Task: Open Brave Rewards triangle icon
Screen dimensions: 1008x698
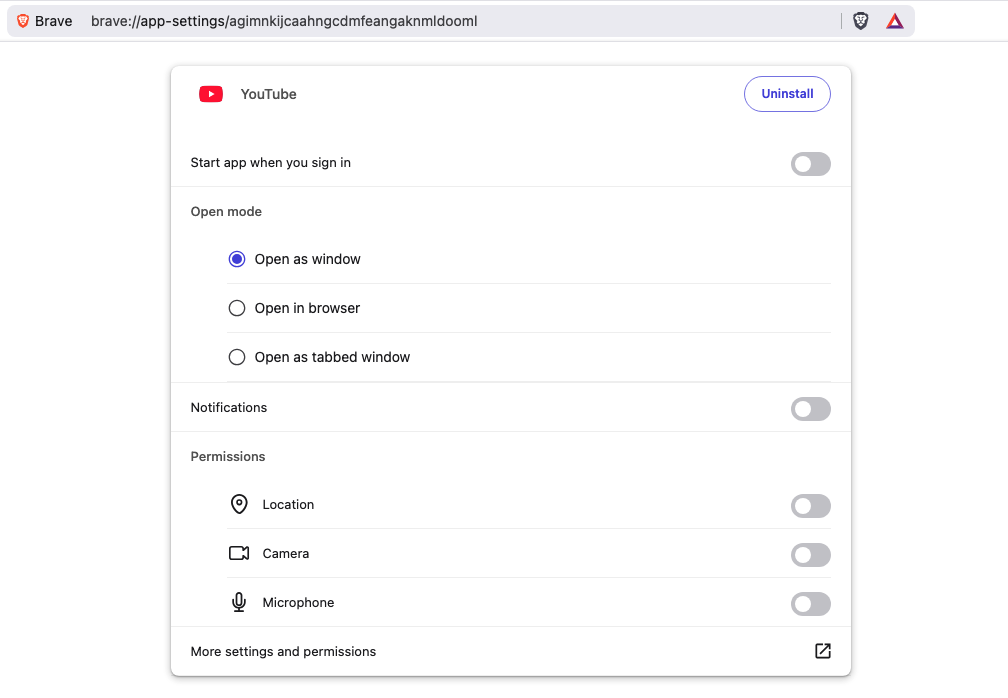Action: tap(895, 21)
